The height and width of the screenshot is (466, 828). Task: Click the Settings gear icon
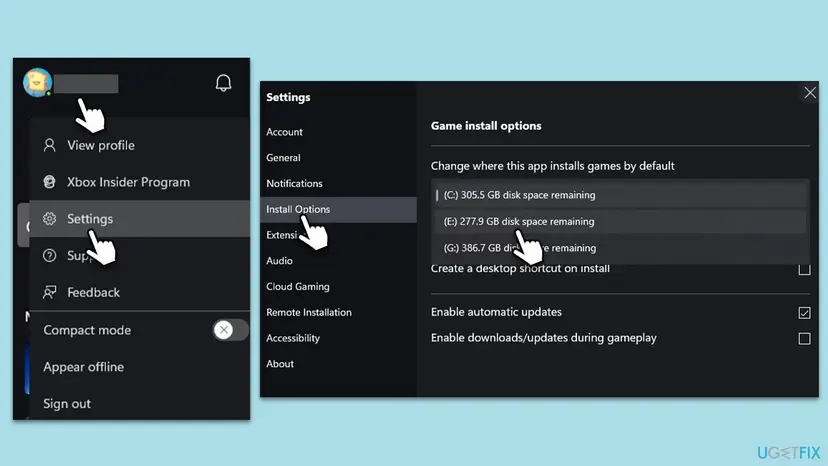(50, 219)
